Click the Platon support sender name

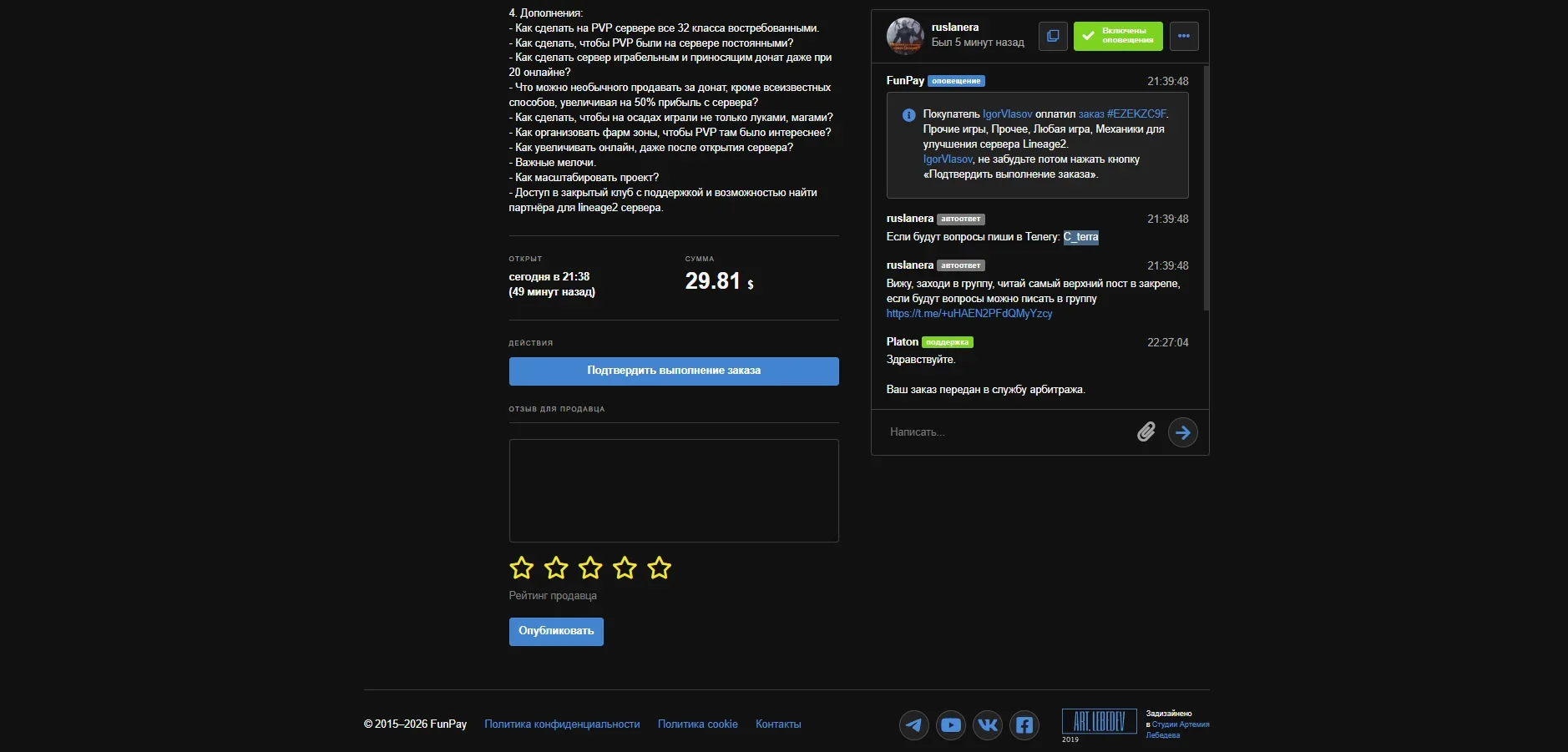(x=903, y=342)
